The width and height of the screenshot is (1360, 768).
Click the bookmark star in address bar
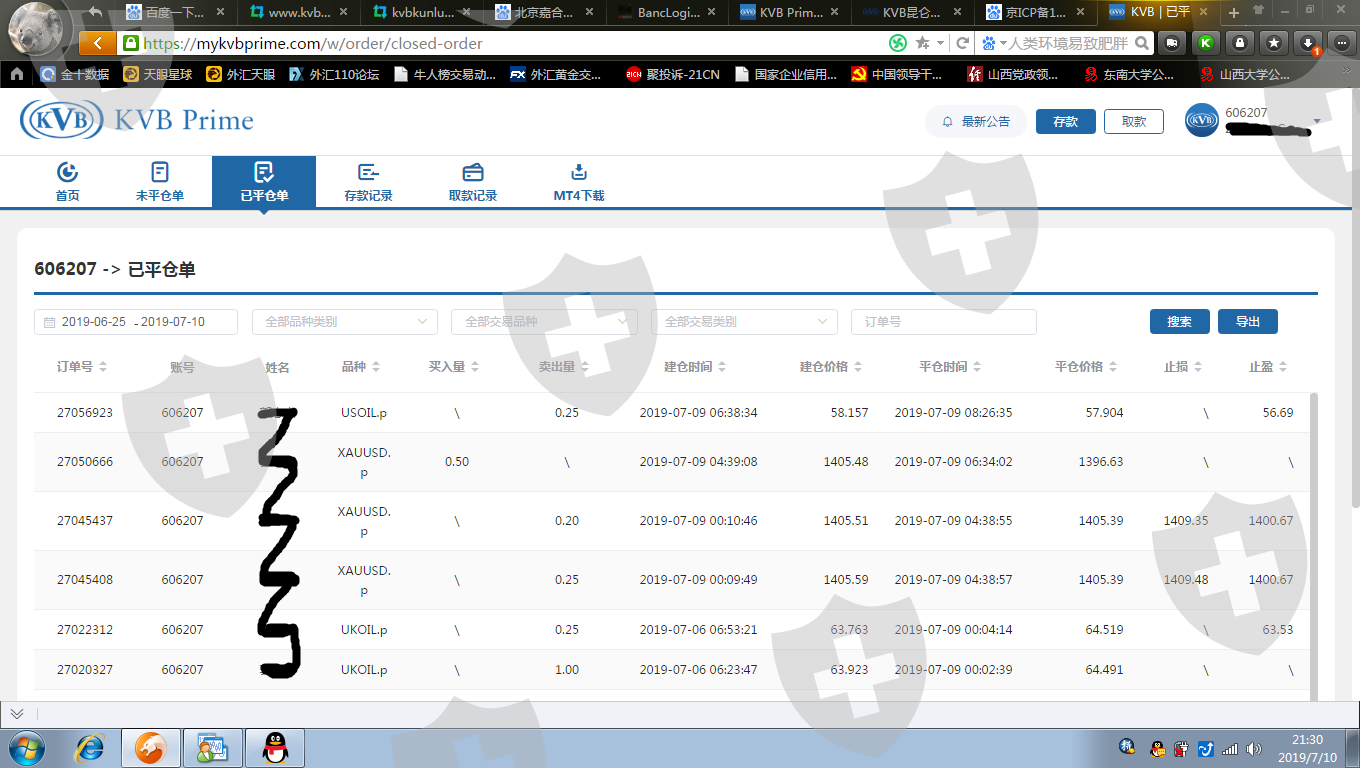(921, 43)
